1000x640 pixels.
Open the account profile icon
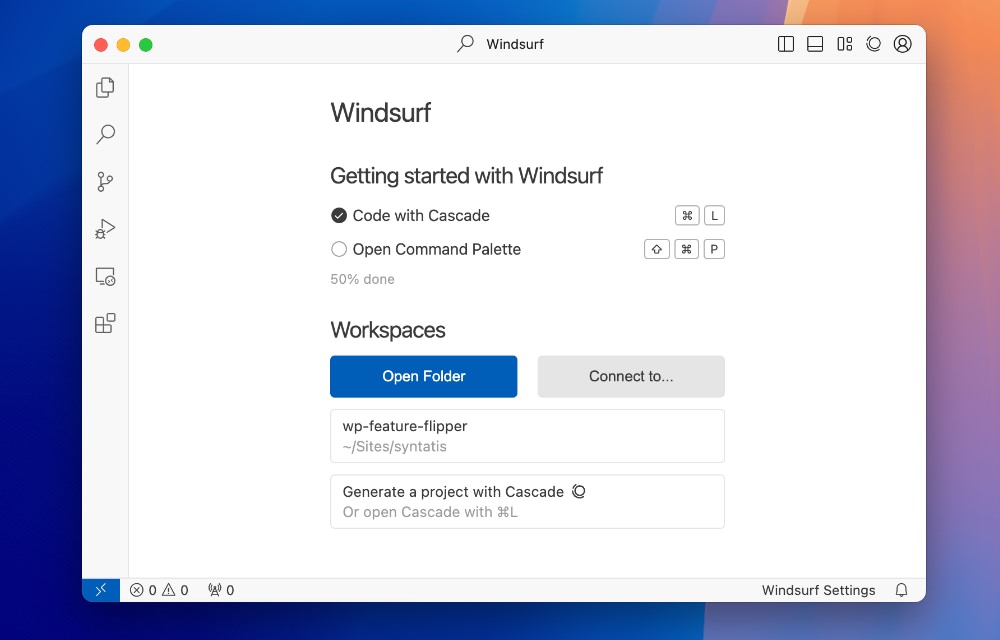coord(902,44)
